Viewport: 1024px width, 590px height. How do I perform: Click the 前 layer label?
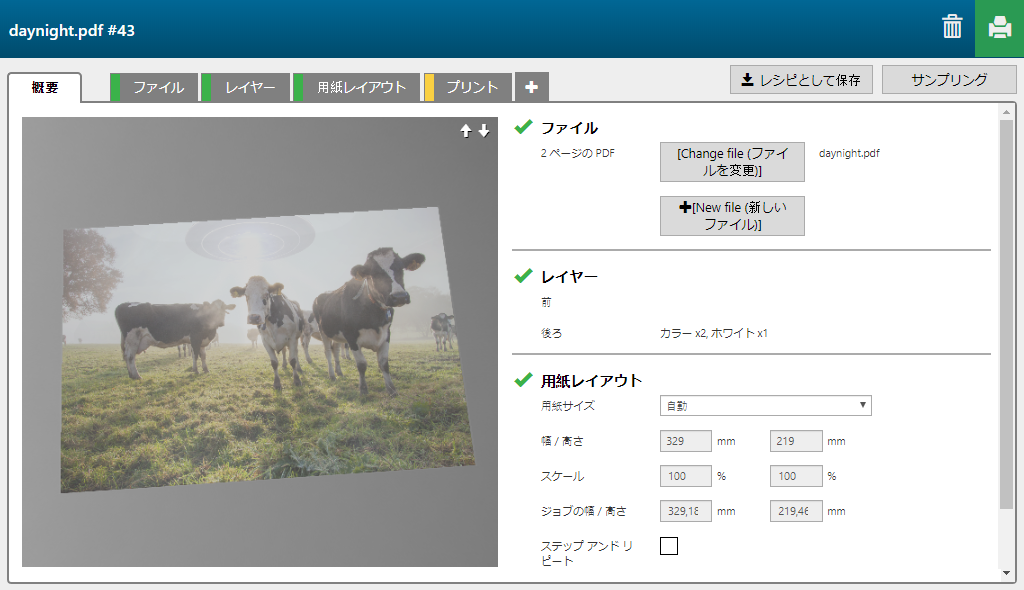[546, 303]
